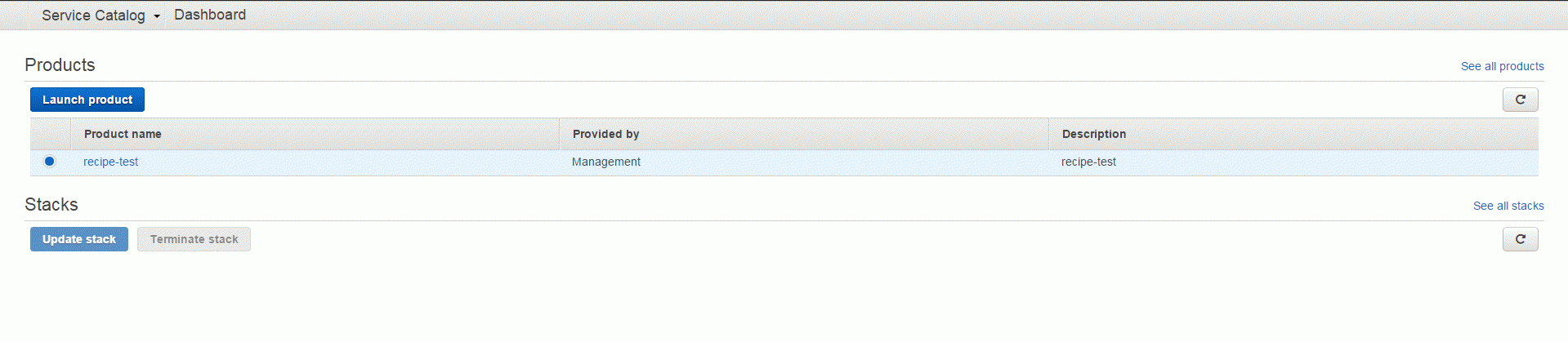Click the Update stack button

click(x=79, y=239)
